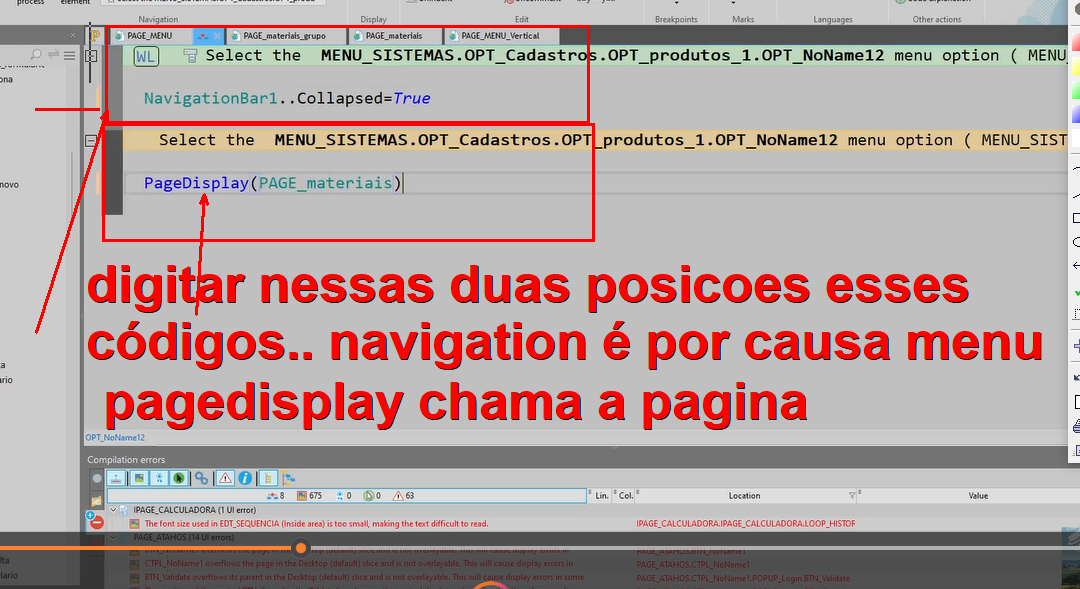This screenshot has width=1080, height=589.
Task: Collapse the PAGE_ATAHOS error group
Action: (x=114, y=538)
